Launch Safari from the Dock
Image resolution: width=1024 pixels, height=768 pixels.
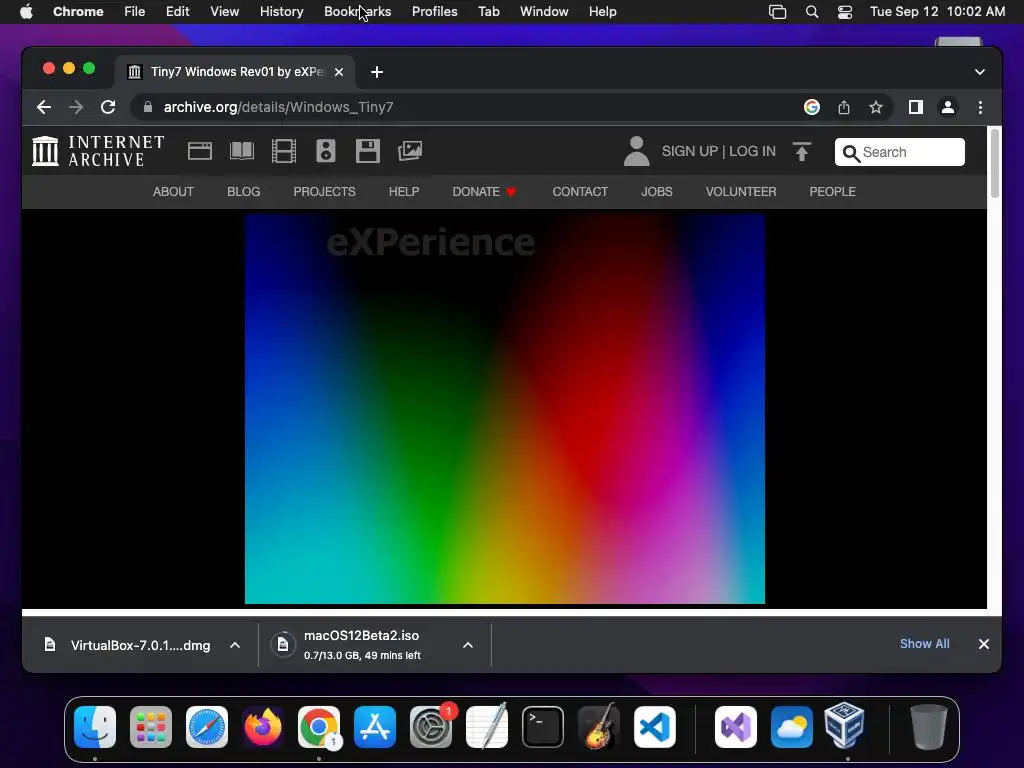tap(207, 727)
